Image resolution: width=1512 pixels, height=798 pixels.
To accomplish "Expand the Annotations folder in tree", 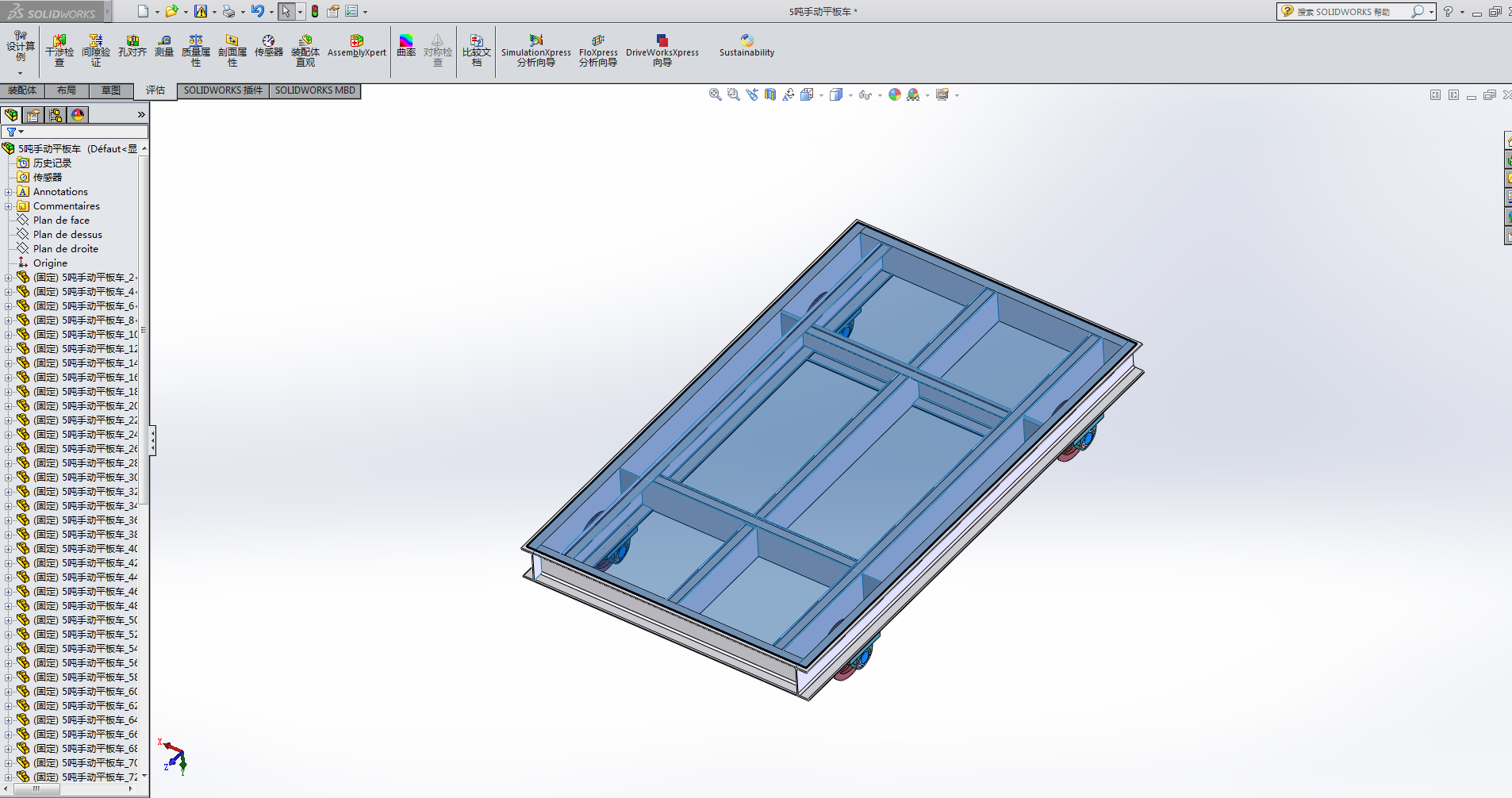I will coord(8,192).
